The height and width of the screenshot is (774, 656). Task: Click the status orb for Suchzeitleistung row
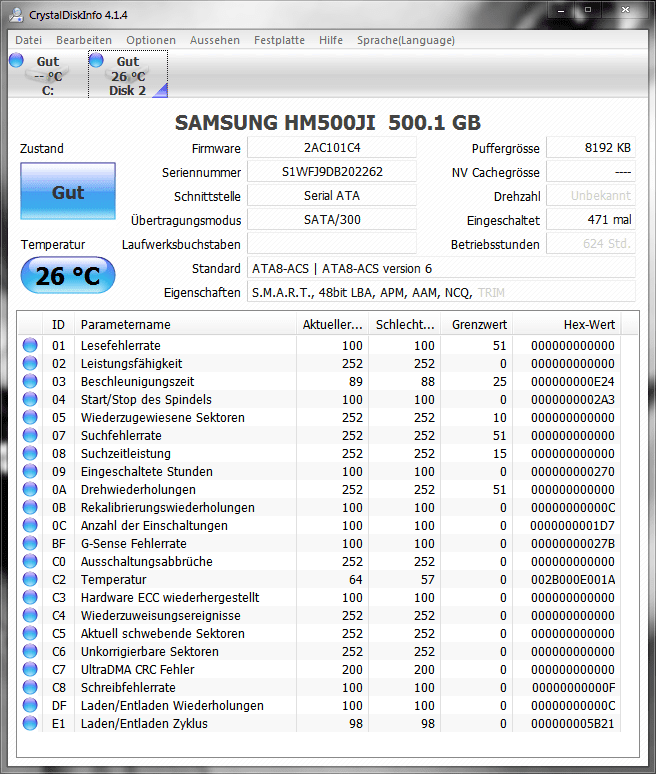pyautogui.click(x=30, y=453)
